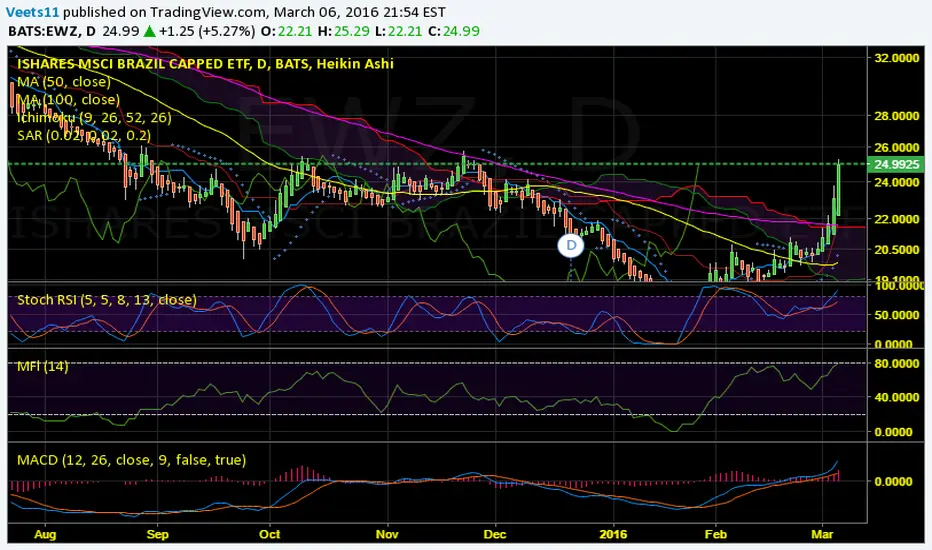Click the green up-arrow change indicator

pyautogui.click(x=150, y=32)
